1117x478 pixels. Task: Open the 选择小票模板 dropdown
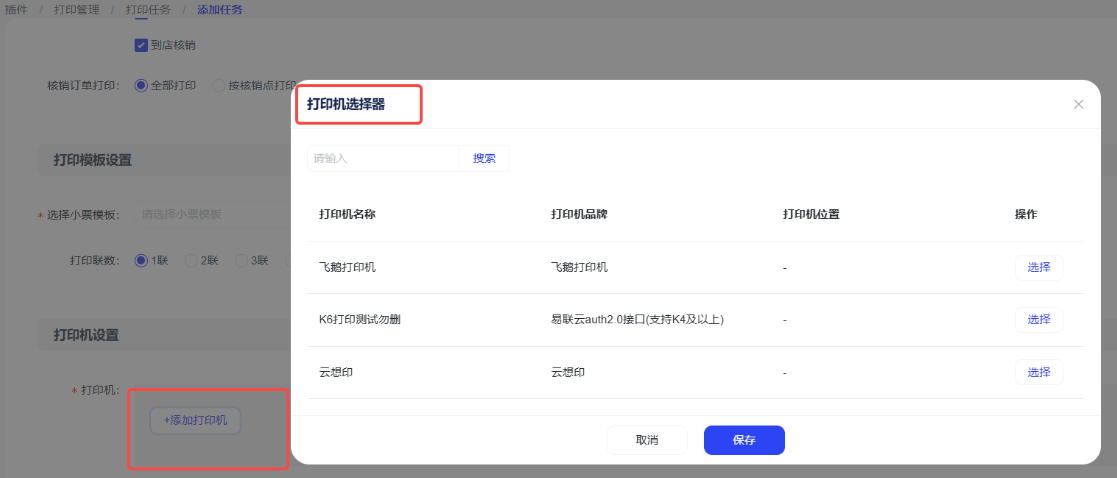(x=210, y=214)
